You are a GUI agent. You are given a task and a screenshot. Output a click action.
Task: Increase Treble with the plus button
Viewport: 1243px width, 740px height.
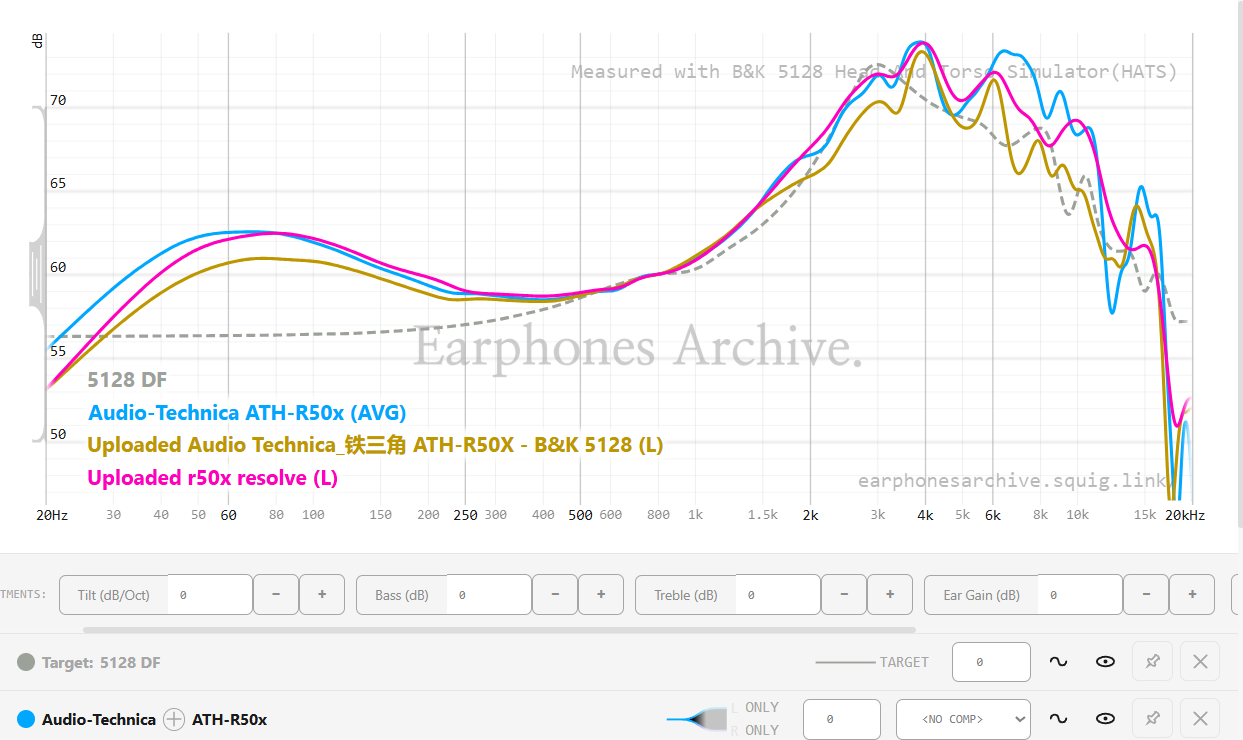(x=890, y=594)
